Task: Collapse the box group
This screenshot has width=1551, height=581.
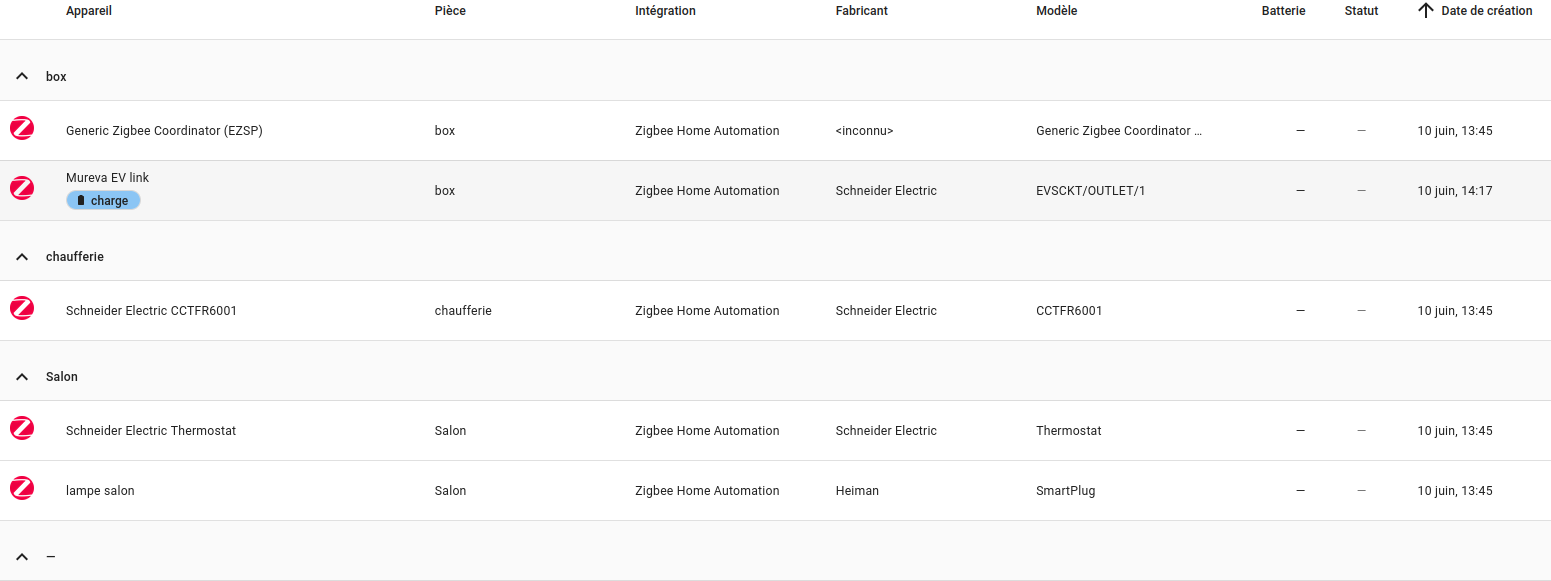Action: 22,77
